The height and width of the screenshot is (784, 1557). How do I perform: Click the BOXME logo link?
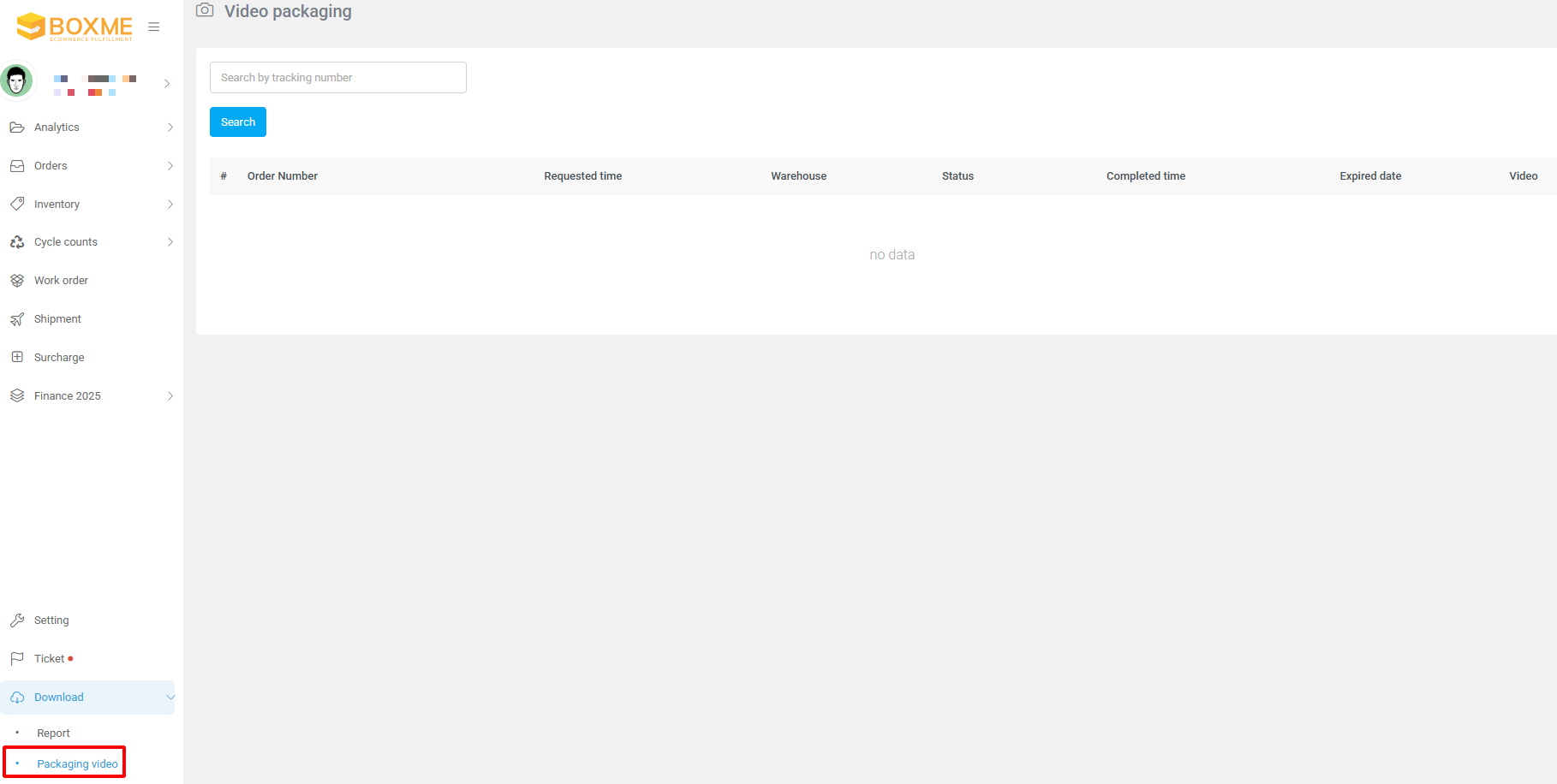coord(75,27)
